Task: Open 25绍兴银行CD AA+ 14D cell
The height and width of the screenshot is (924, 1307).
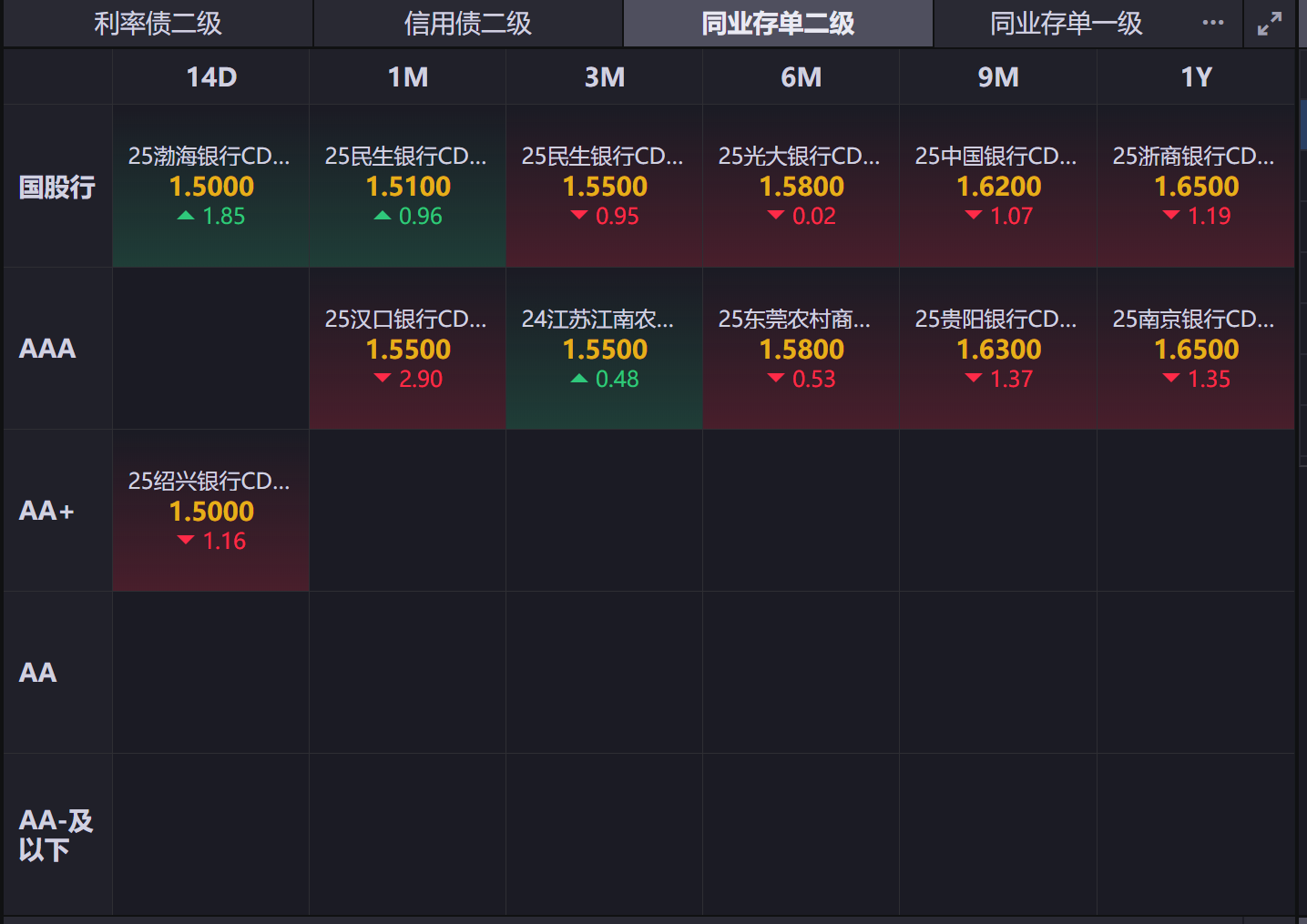Action: [210, 511]
